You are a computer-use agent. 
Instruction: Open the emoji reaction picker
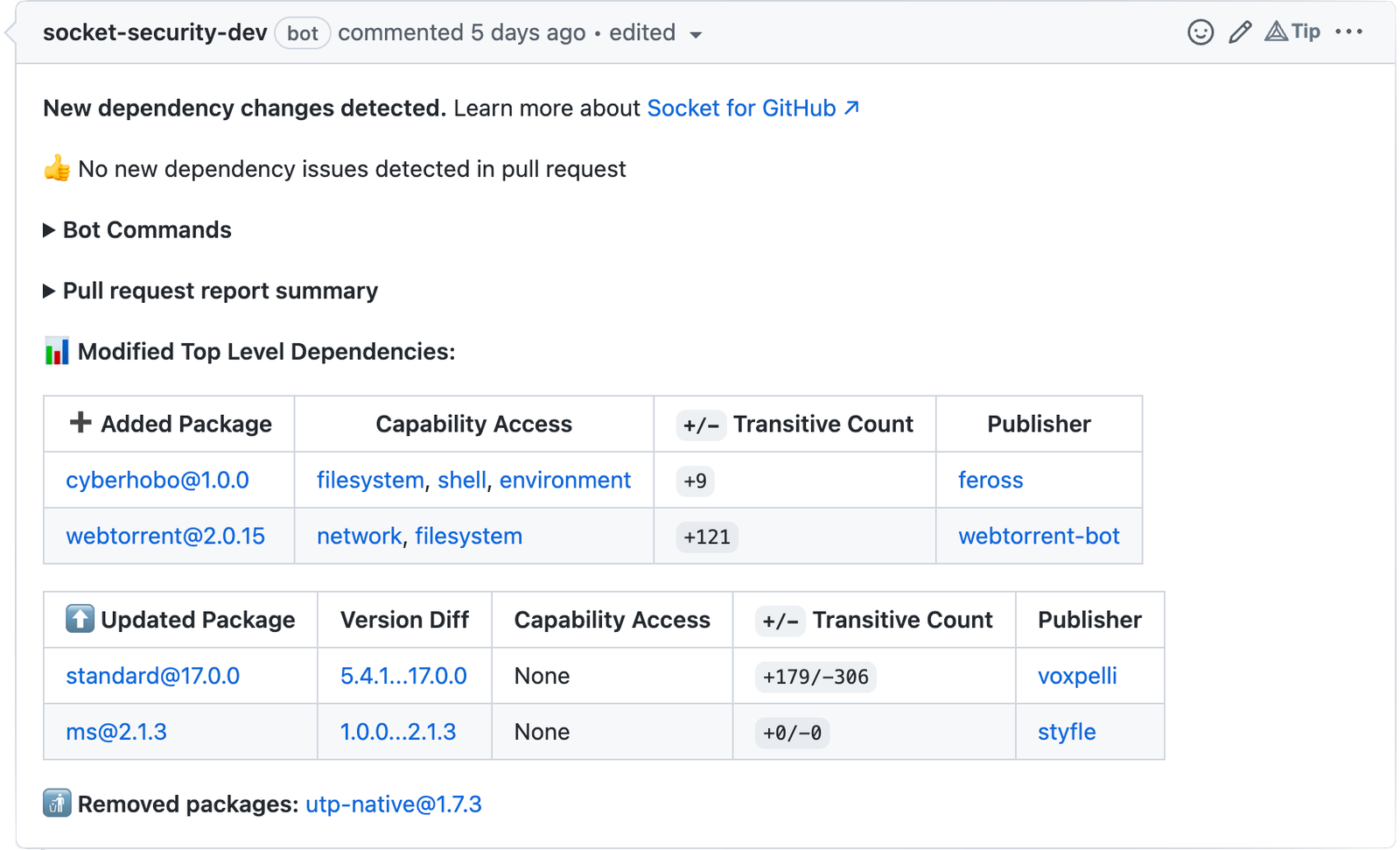(x=1200, y=32)
